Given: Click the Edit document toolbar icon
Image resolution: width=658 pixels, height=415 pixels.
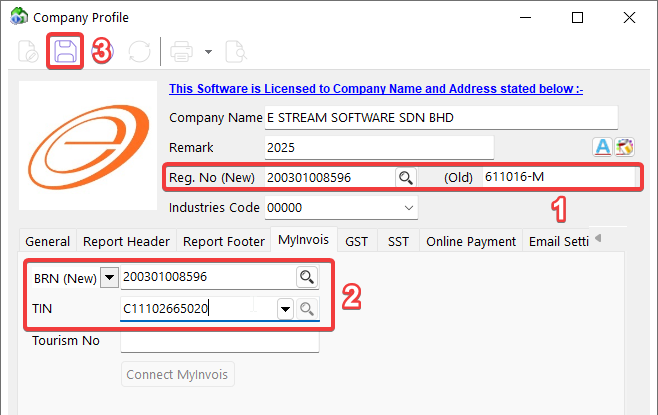Looking at the screenshot, I should (28, 51).
